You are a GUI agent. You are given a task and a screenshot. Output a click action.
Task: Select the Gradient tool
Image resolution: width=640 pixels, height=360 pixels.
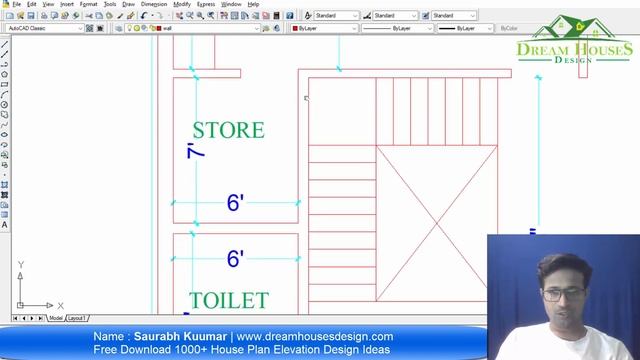coord(4,195)
